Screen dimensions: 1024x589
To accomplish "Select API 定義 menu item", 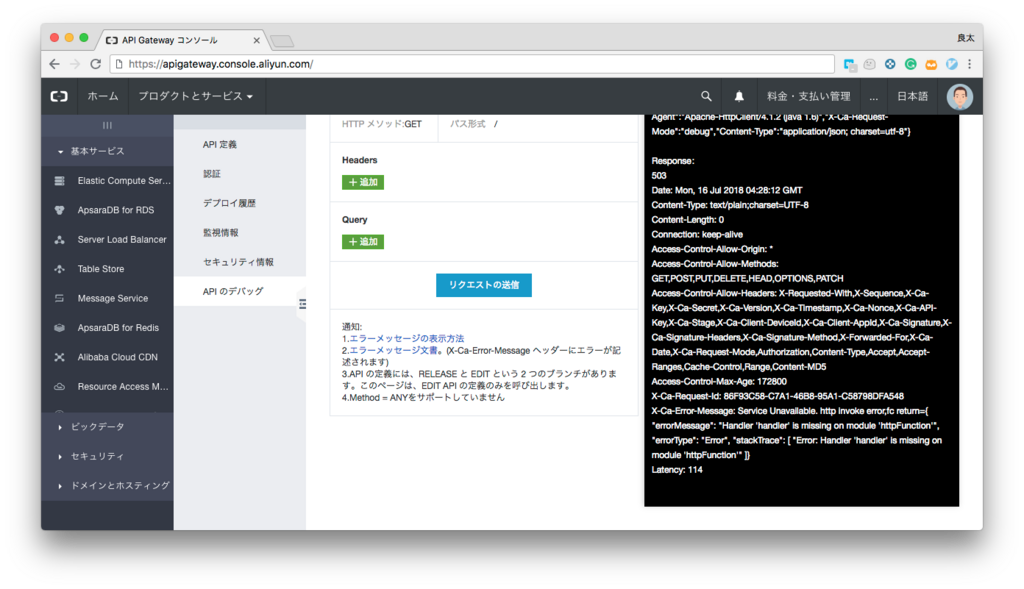I will [x=219, y=144].
